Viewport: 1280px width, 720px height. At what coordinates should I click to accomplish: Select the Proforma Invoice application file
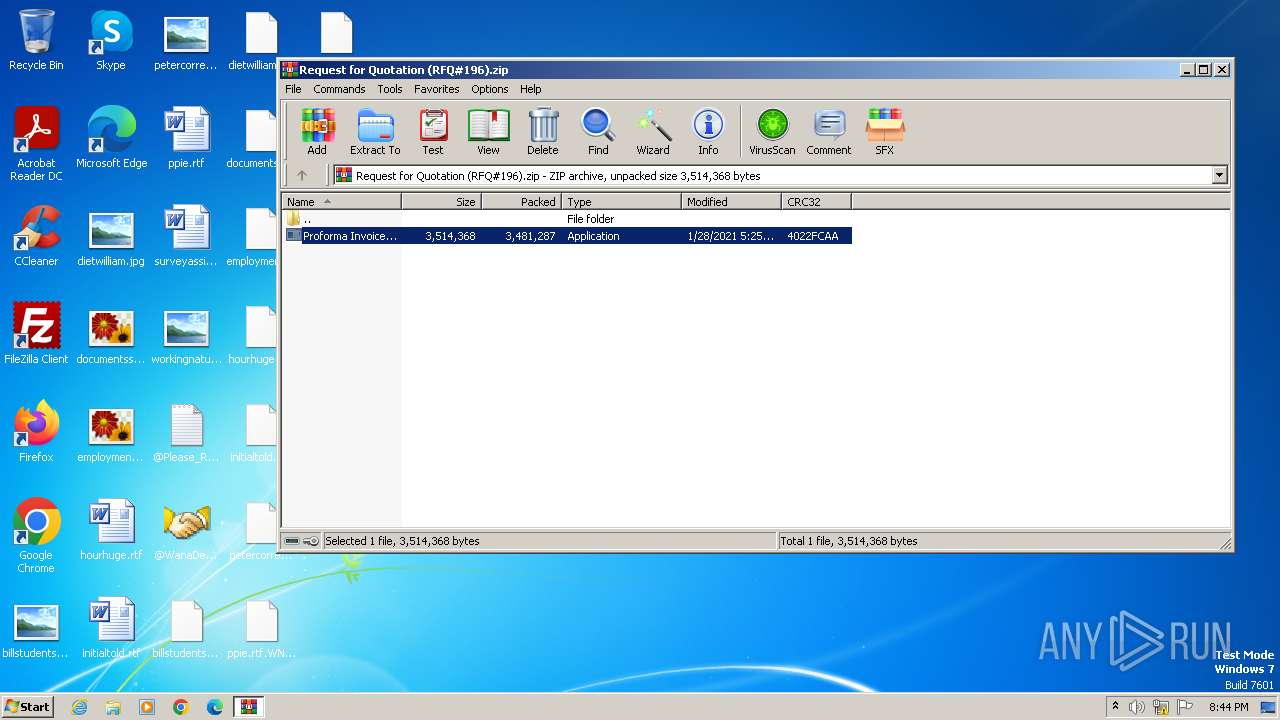[x=567, y=236]
